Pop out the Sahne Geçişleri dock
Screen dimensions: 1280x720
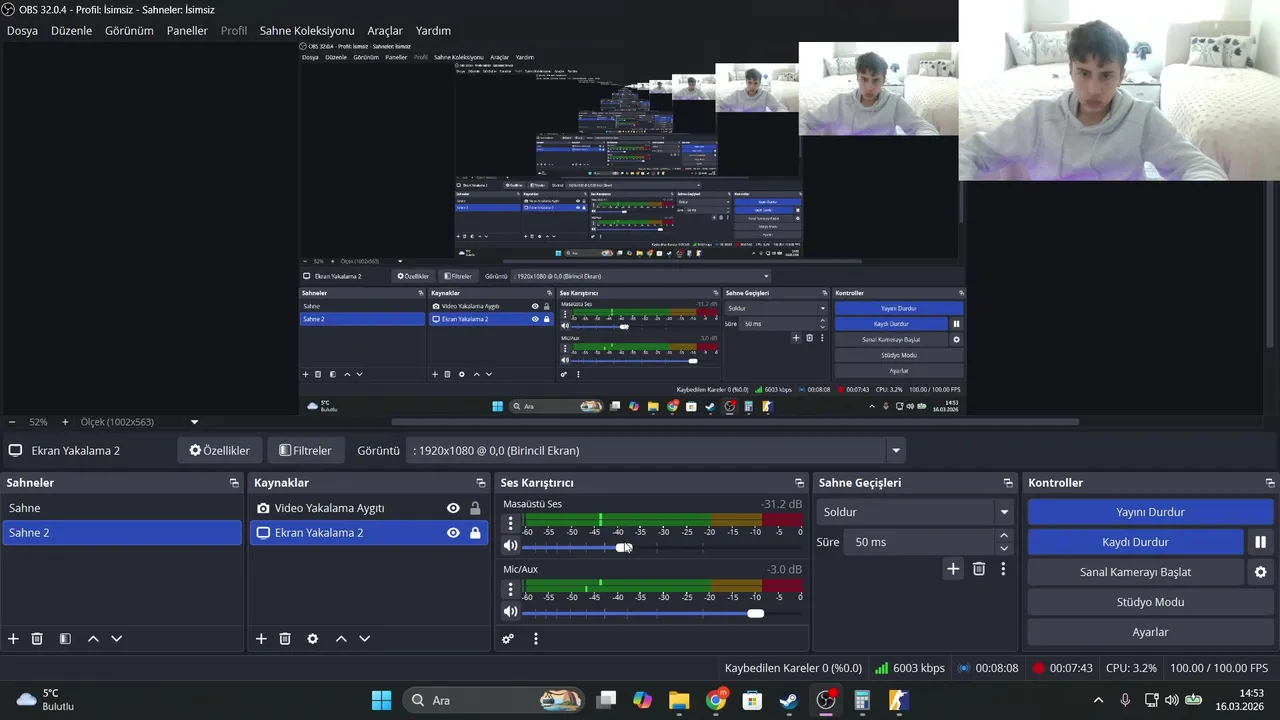tap(1008, 483)
